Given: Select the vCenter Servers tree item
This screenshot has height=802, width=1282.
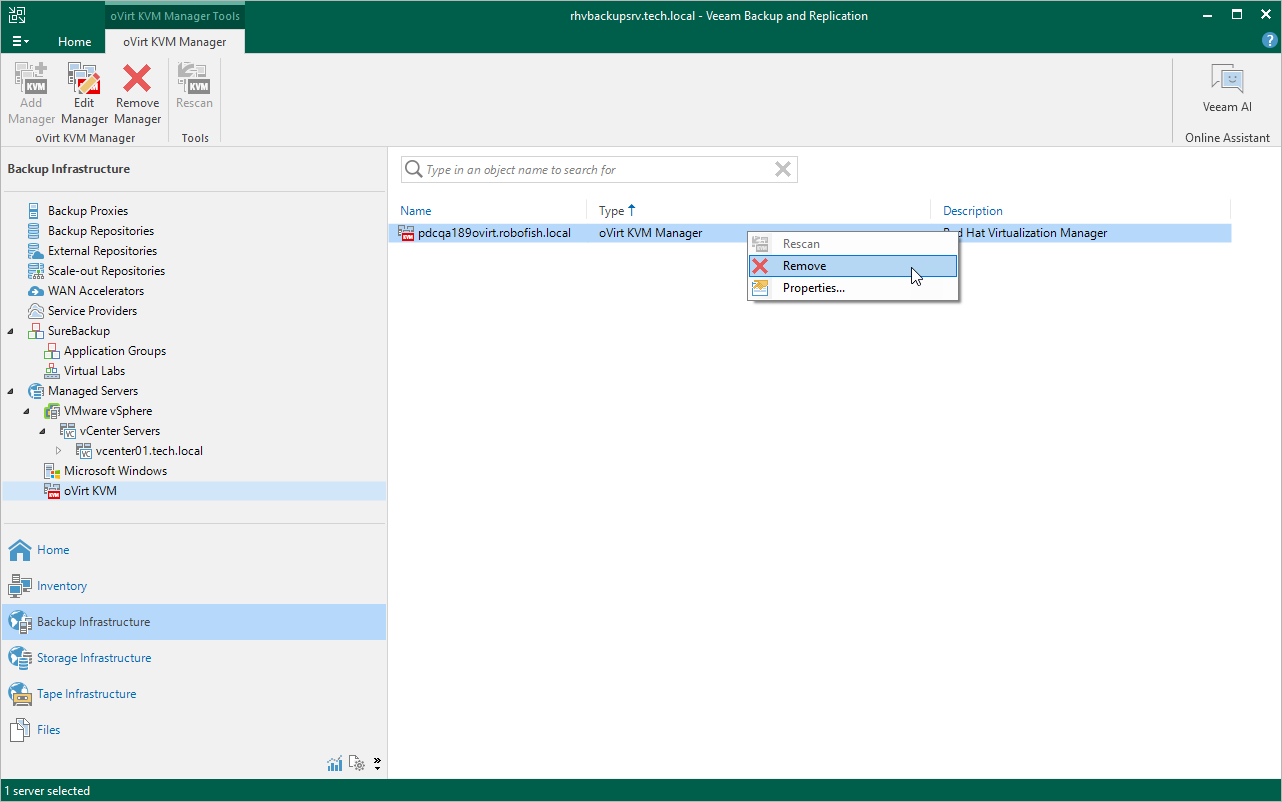Looking at the screenshot, I should click(x=120, y=431).
